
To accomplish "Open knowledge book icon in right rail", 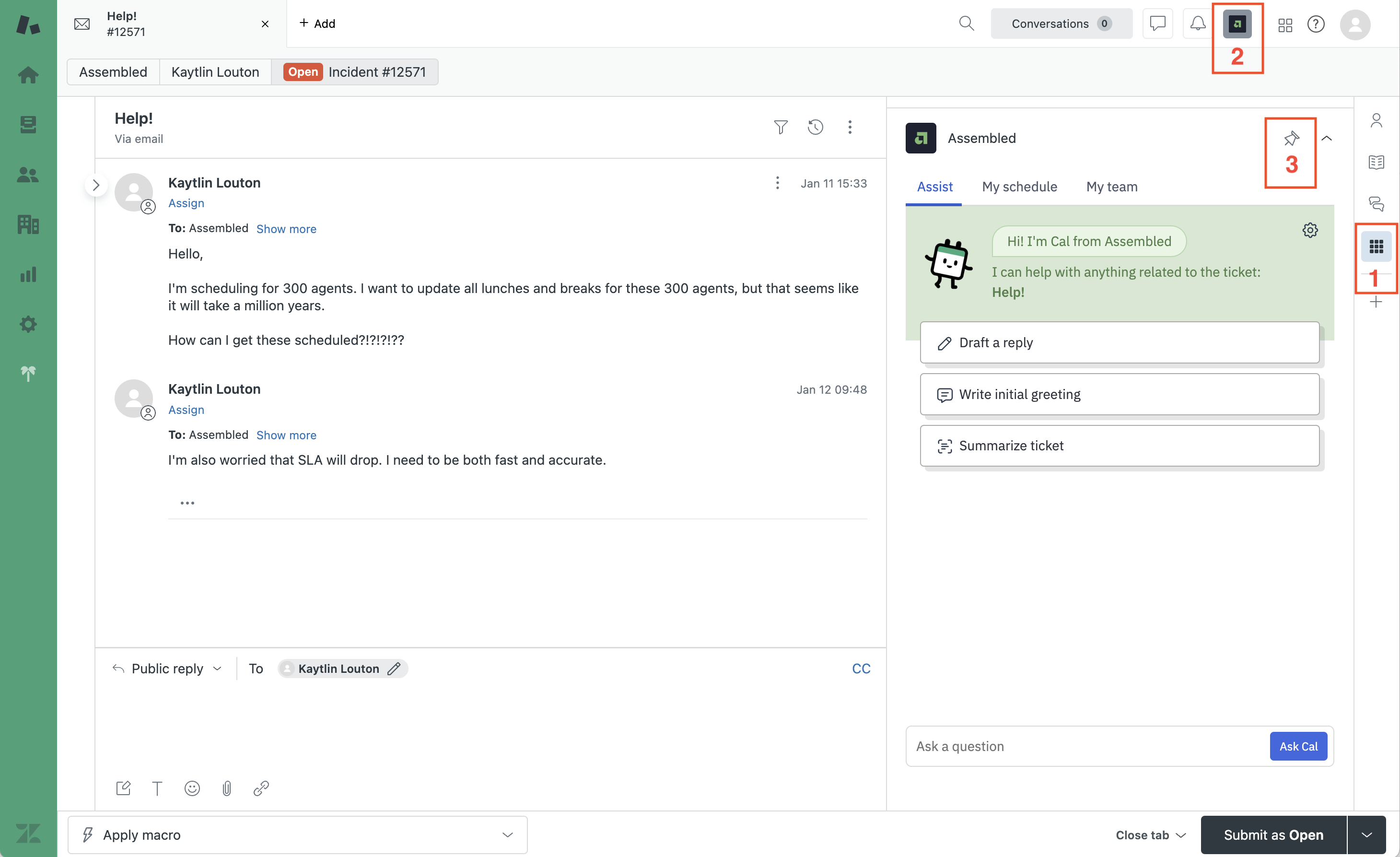I will [1376, 163].
